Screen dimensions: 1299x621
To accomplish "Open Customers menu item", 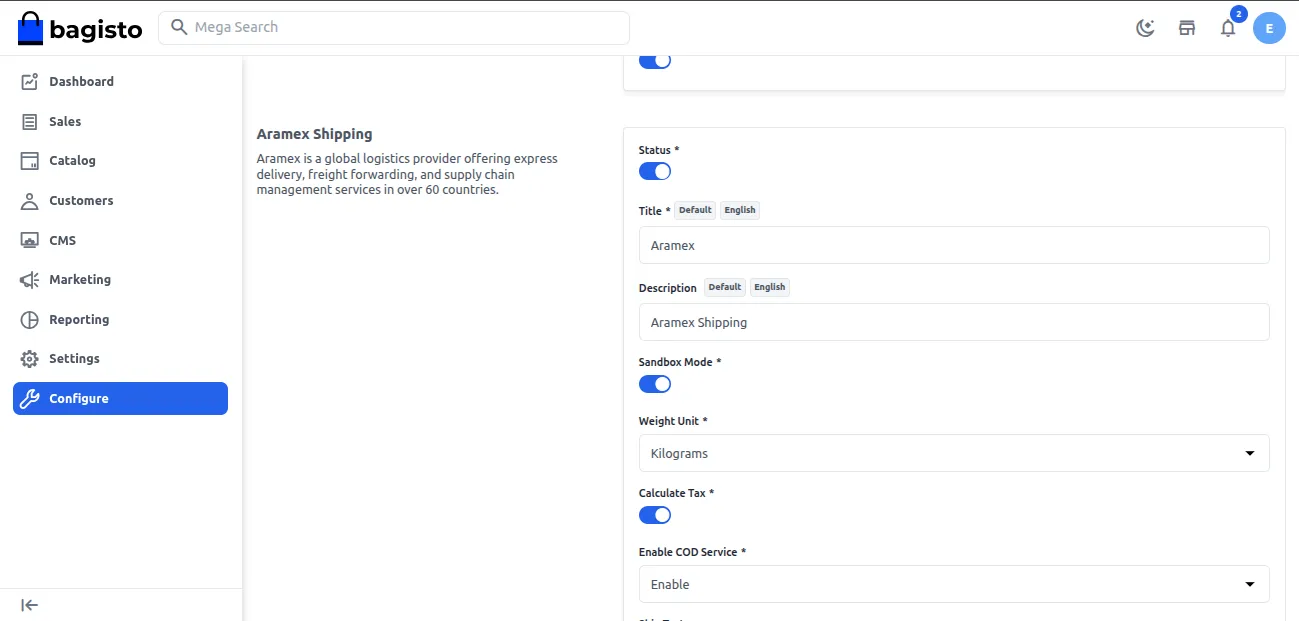I will coord(120,200).
